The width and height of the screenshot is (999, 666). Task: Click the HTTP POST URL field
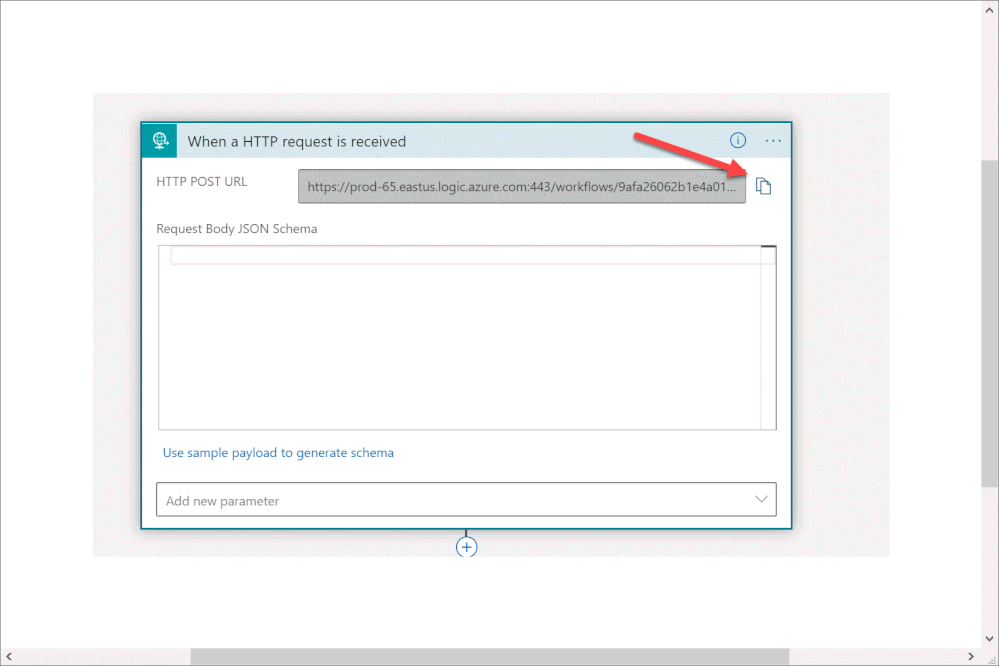522,187
